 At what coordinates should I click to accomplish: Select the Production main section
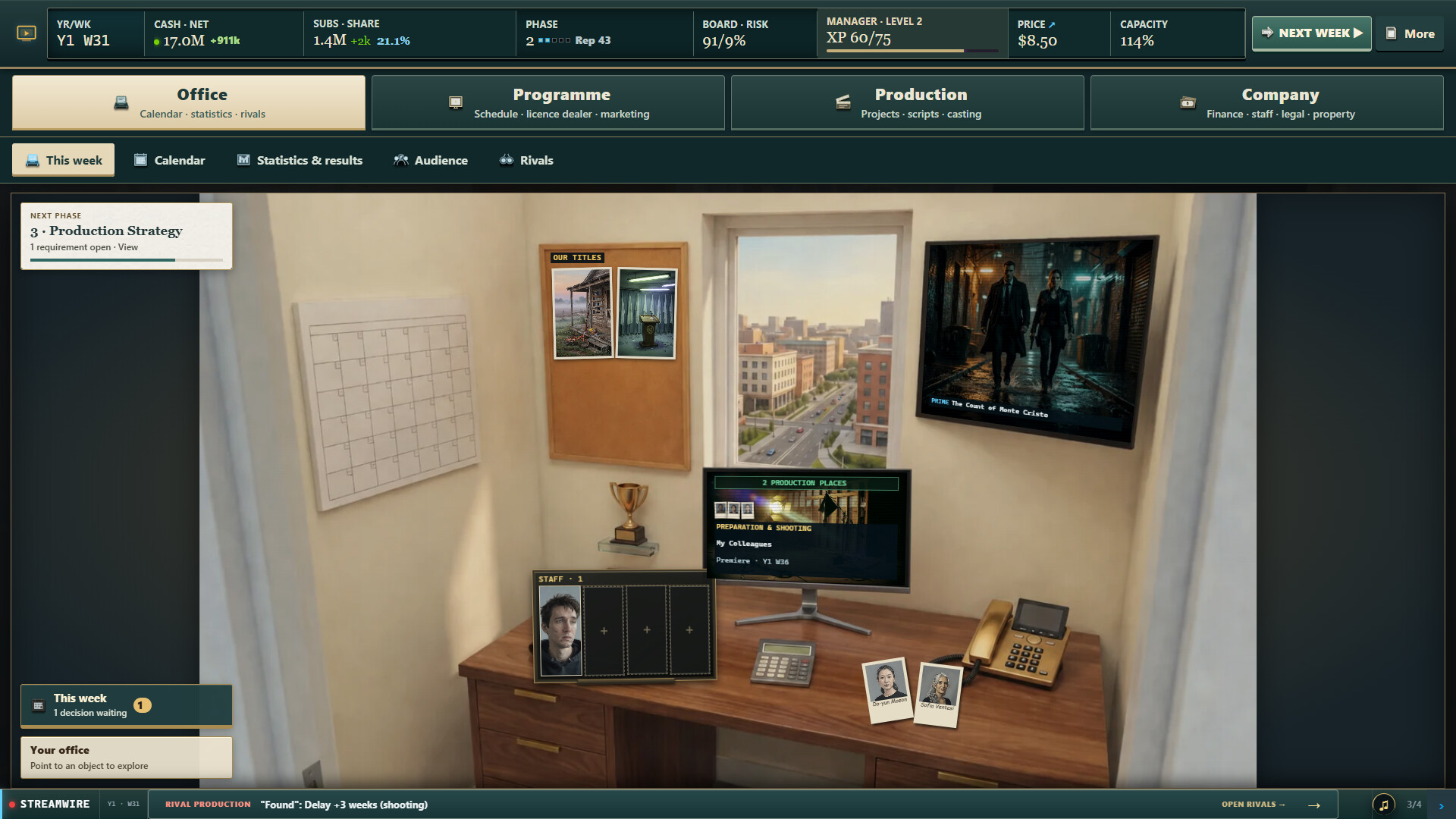[x=908, y=102]
